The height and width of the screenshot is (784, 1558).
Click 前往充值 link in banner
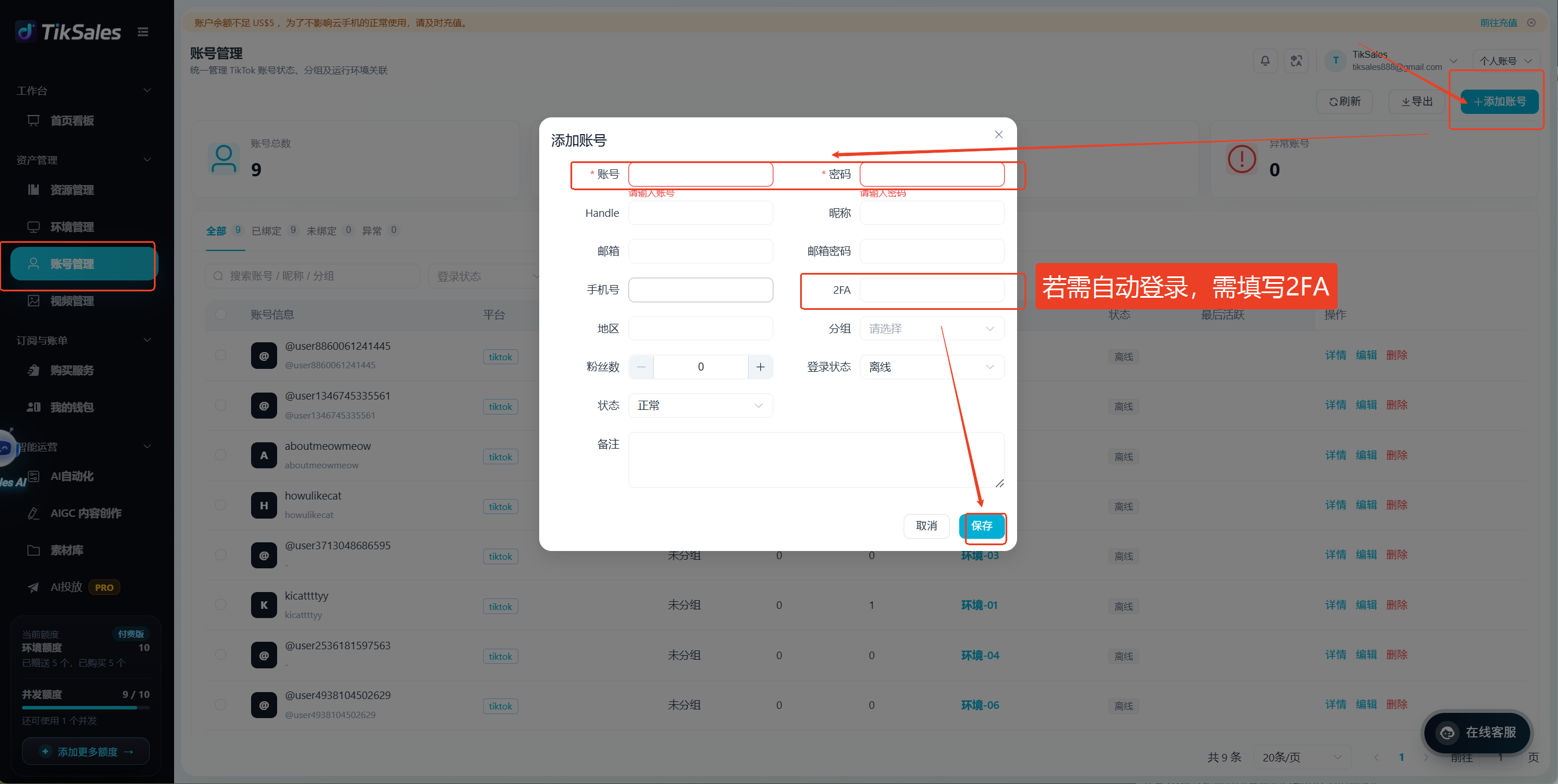[x=1498, y=23]
